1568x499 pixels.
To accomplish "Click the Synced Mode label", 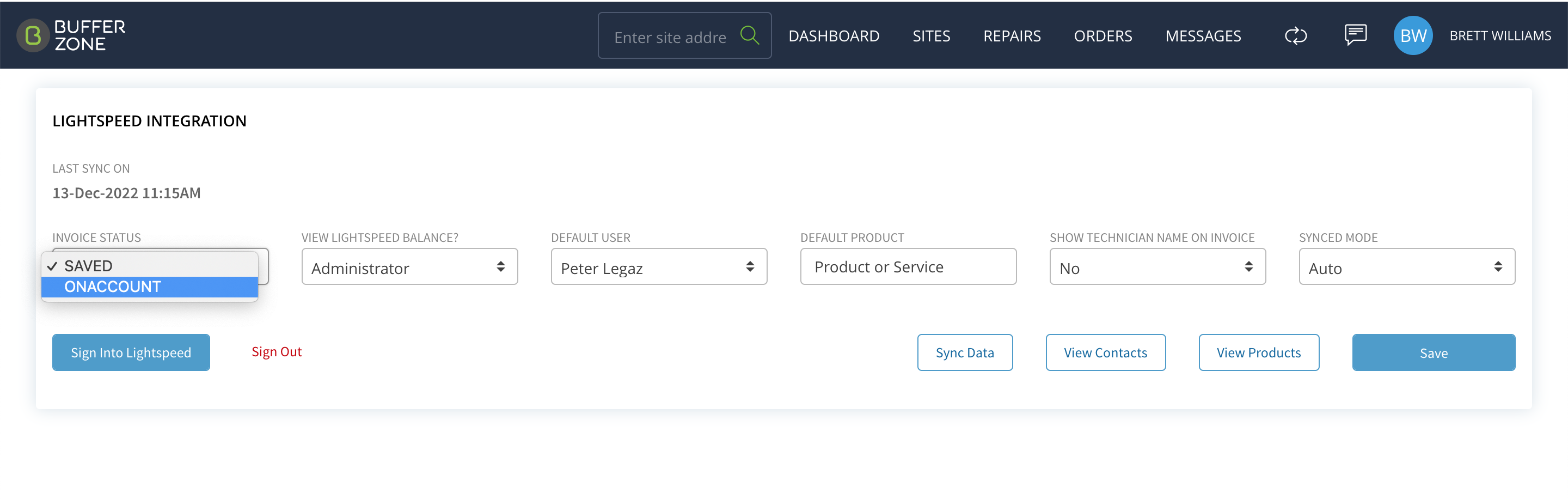I will (1338, 237).
